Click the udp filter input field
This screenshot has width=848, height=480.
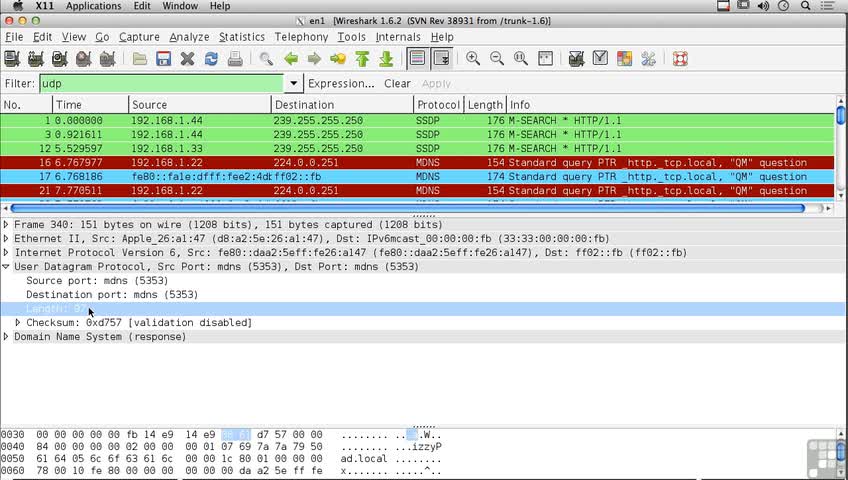point(161,84)
